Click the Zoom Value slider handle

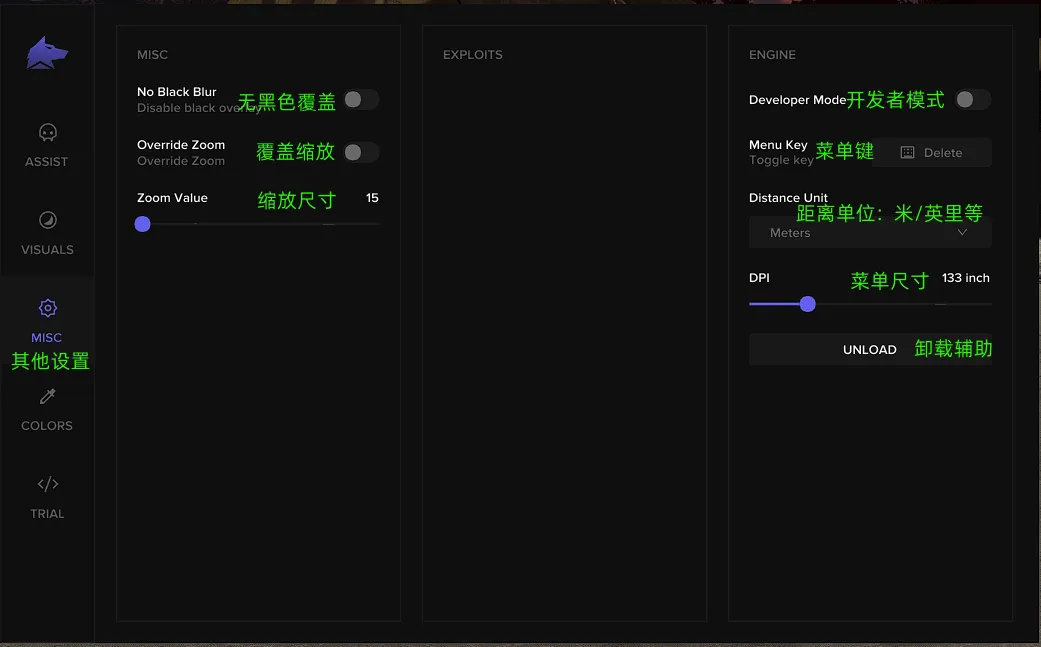point(142,224)
